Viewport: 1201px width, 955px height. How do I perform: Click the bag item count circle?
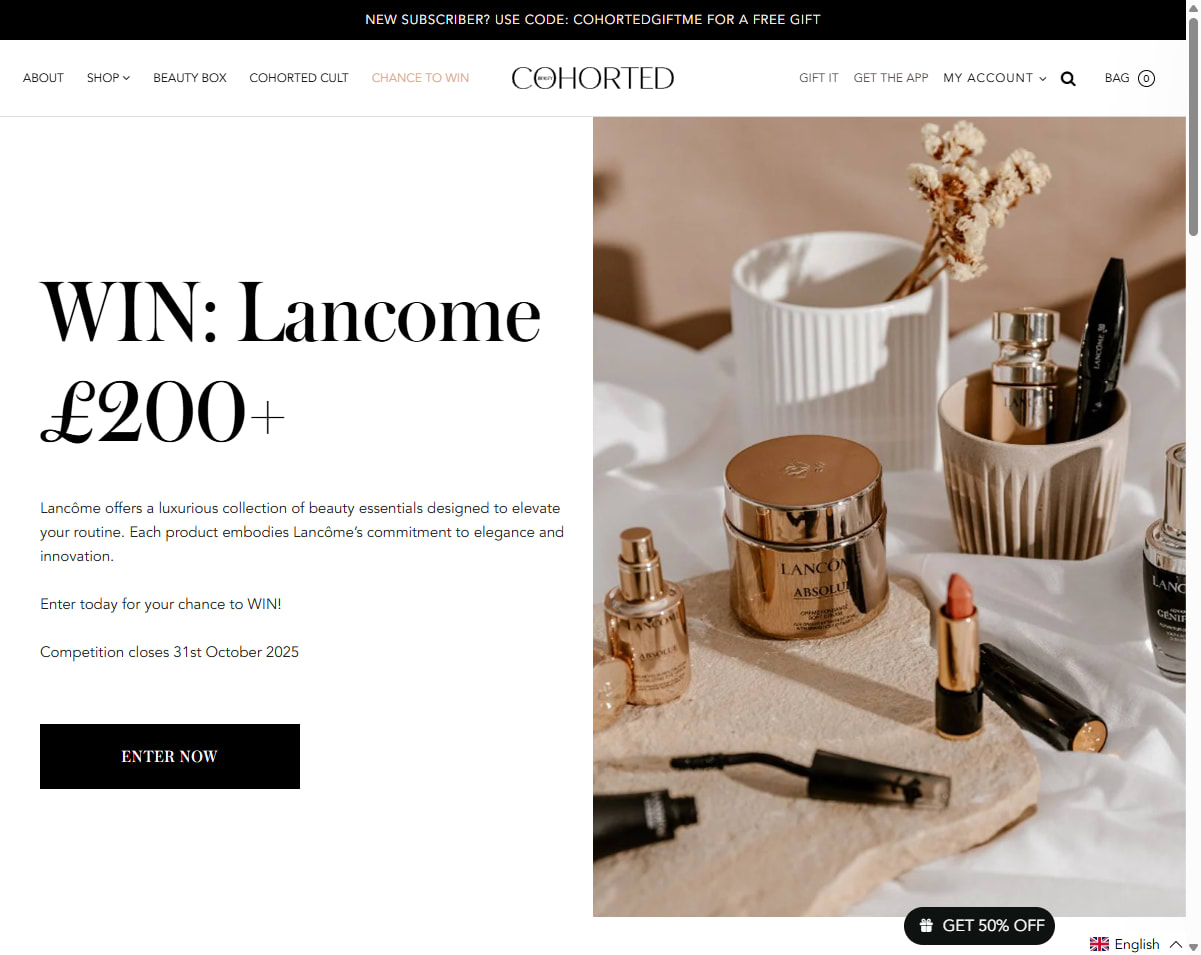(1146, 78)
